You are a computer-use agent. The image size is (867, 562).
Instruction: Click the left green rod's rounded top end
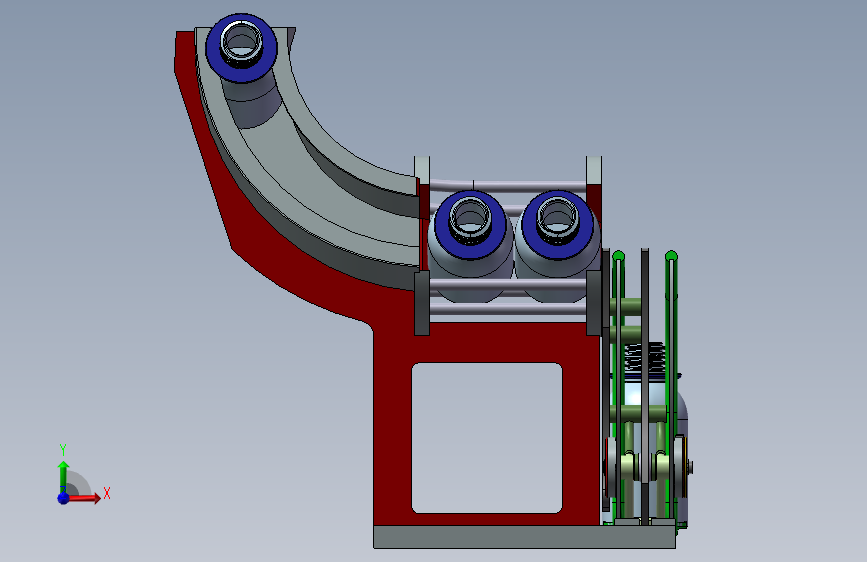pos(618,256)
